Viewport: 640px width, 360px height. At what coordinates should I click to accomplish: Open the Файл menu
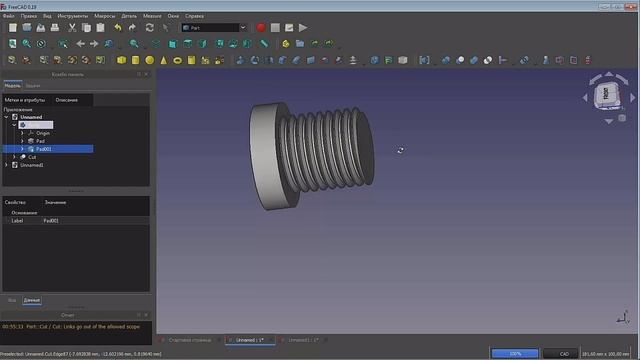9,16
